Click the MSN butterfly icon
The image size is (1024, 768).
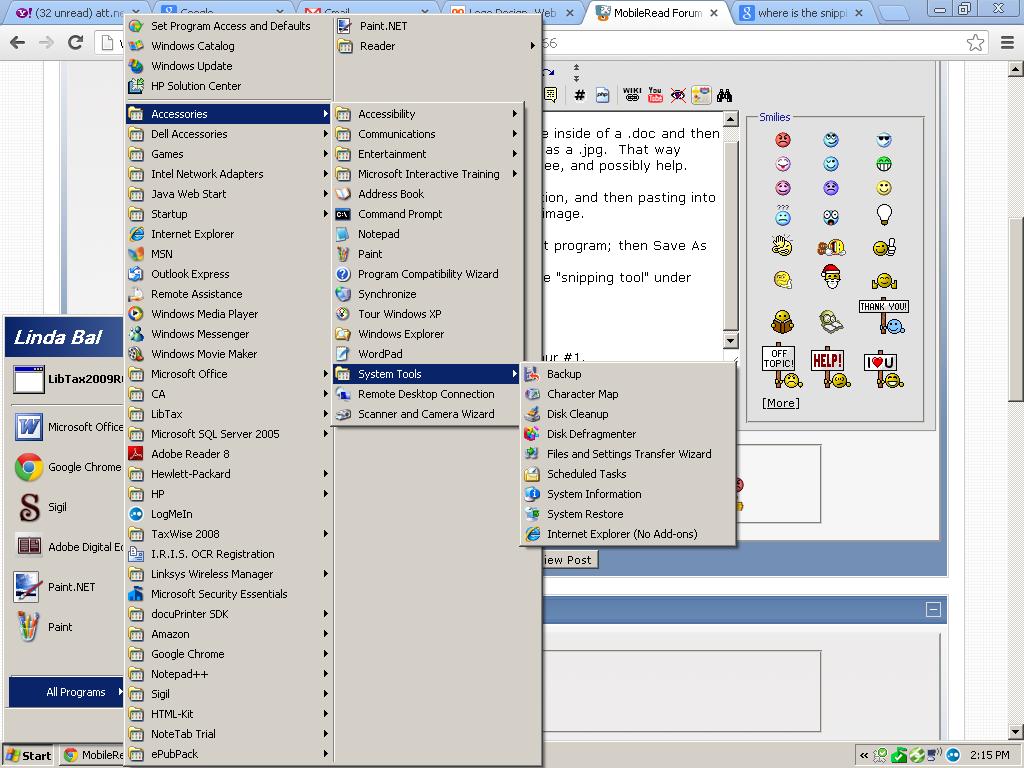coord(136,254)
